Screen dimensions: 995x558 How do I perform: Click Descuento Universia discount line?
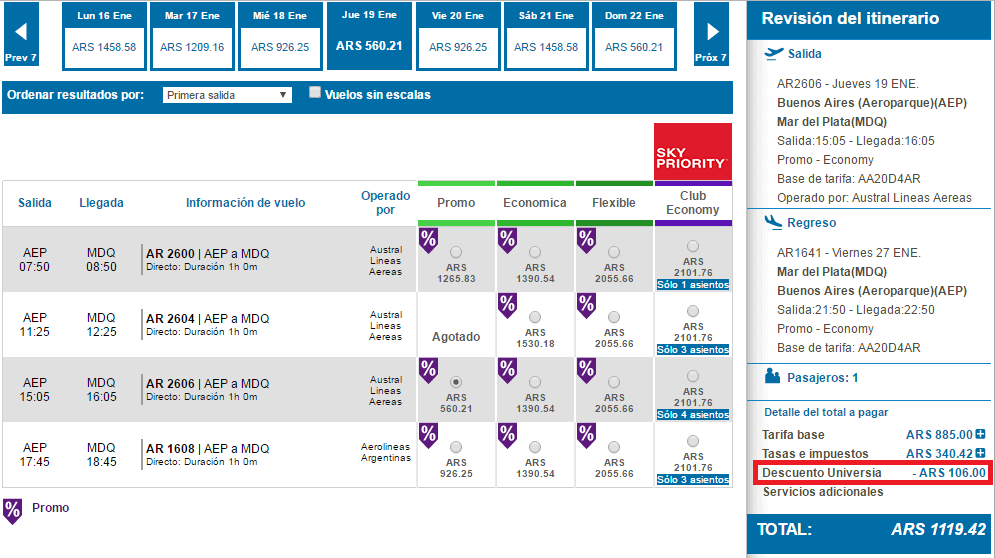point(874,473)
